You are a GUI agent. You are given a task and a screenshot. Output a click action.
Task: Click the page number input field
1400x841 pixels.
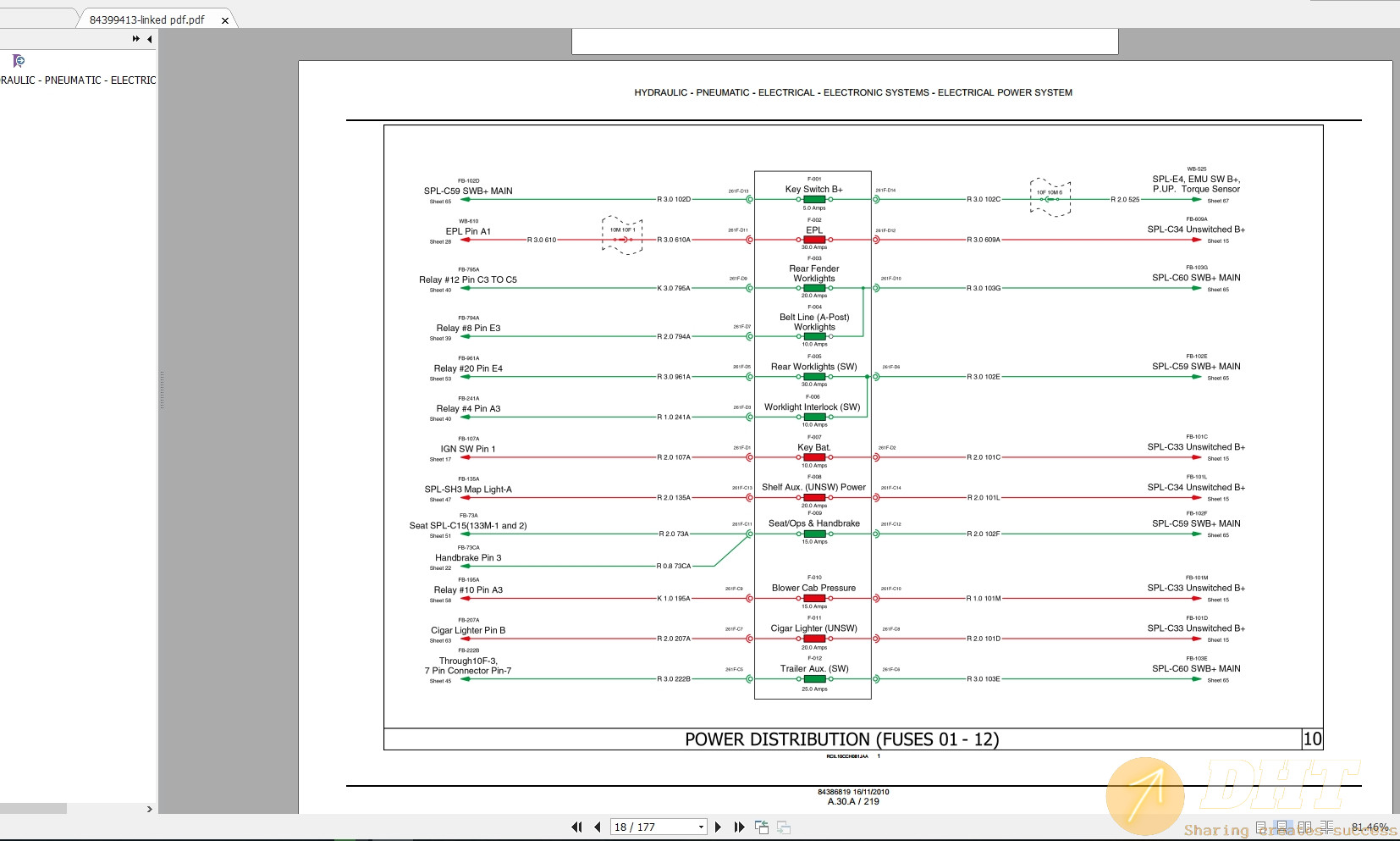[652, 827]
